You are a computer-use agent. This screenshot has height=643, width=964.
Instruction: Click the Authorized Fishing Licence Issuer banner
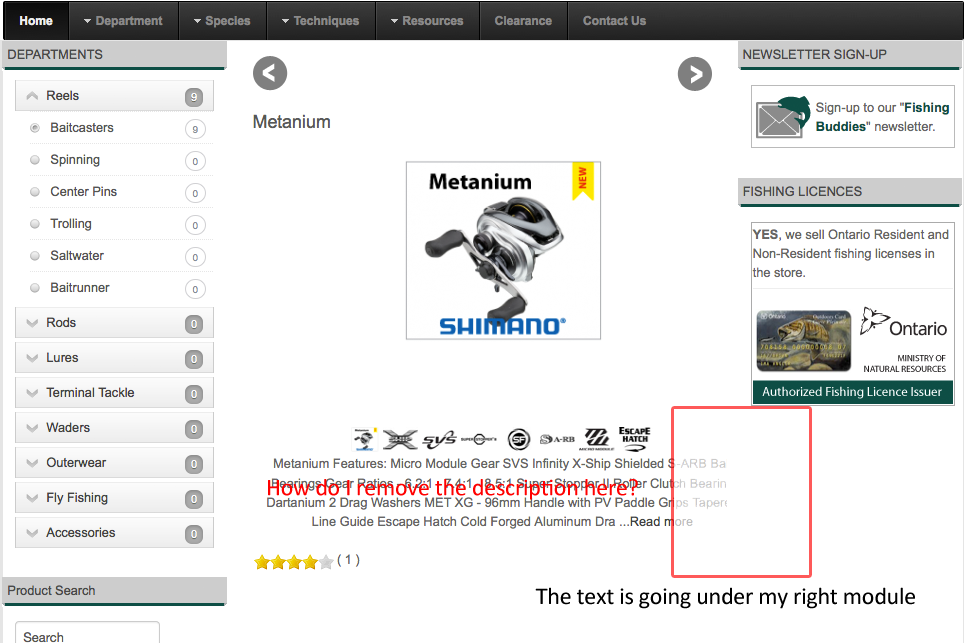853,392
